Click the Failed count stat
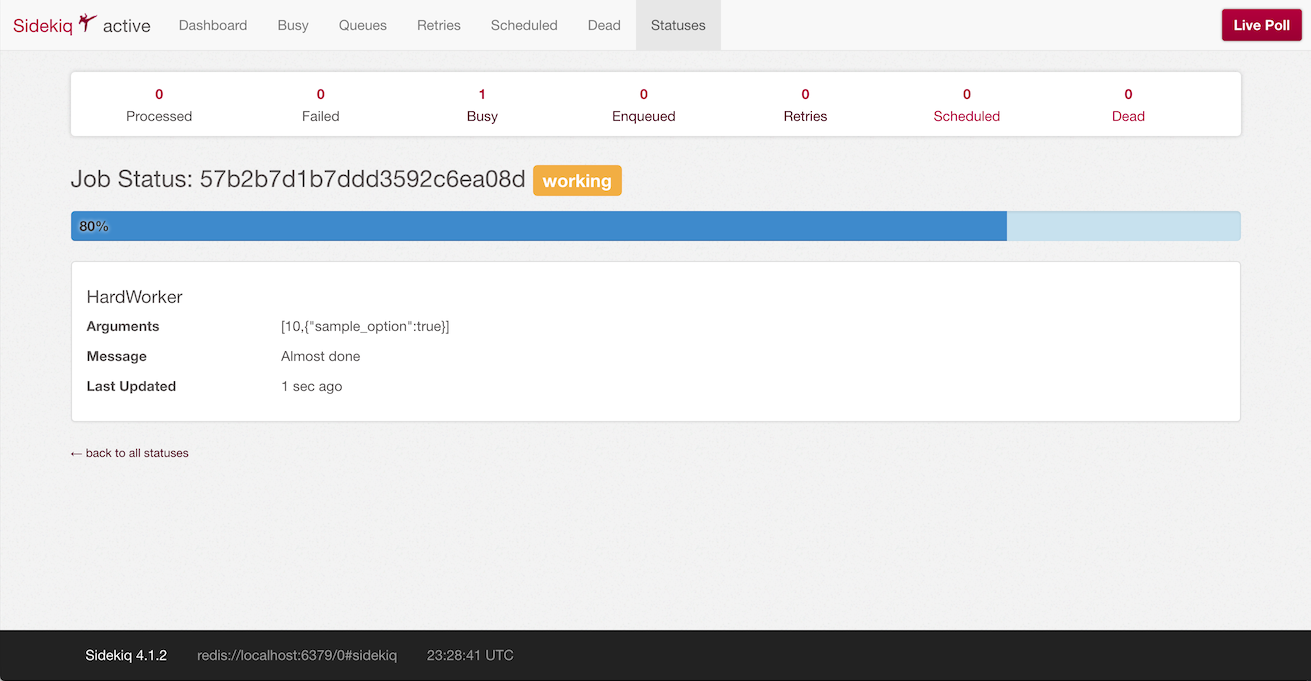The height and width of the screenshot is (681, 1311). tap(321, 105)
